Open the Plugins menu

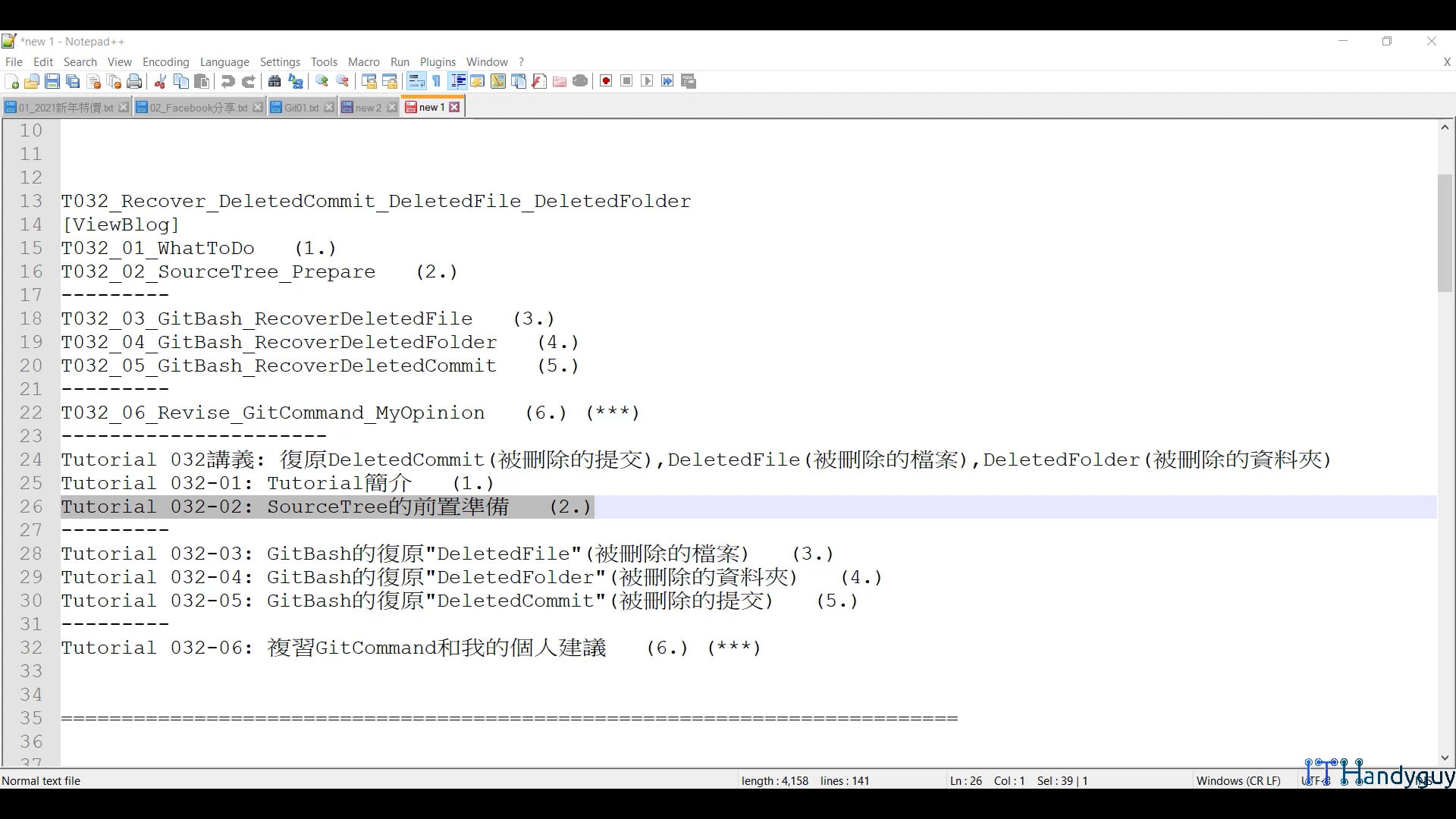click(x=438, y=61)
